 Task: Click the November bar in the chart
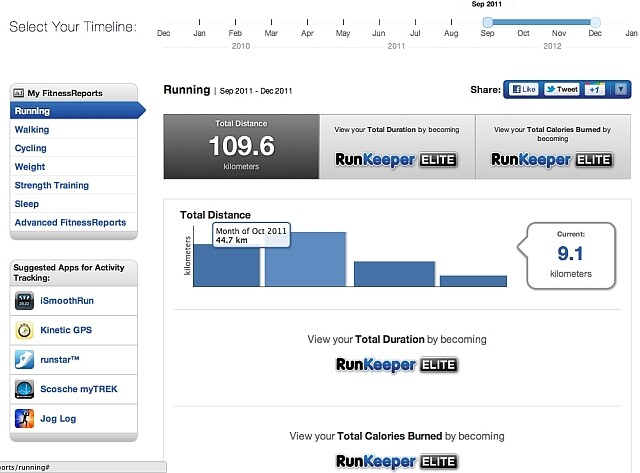point(394,274)
